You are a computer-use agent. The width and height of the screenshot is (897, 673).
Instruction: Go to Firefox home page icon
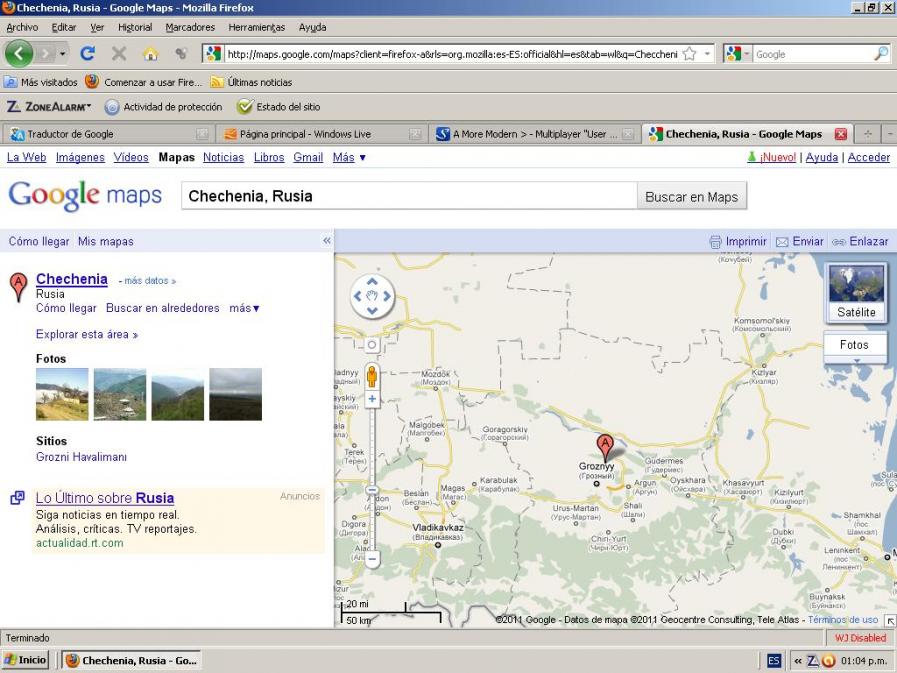click(x=150, y=54)
